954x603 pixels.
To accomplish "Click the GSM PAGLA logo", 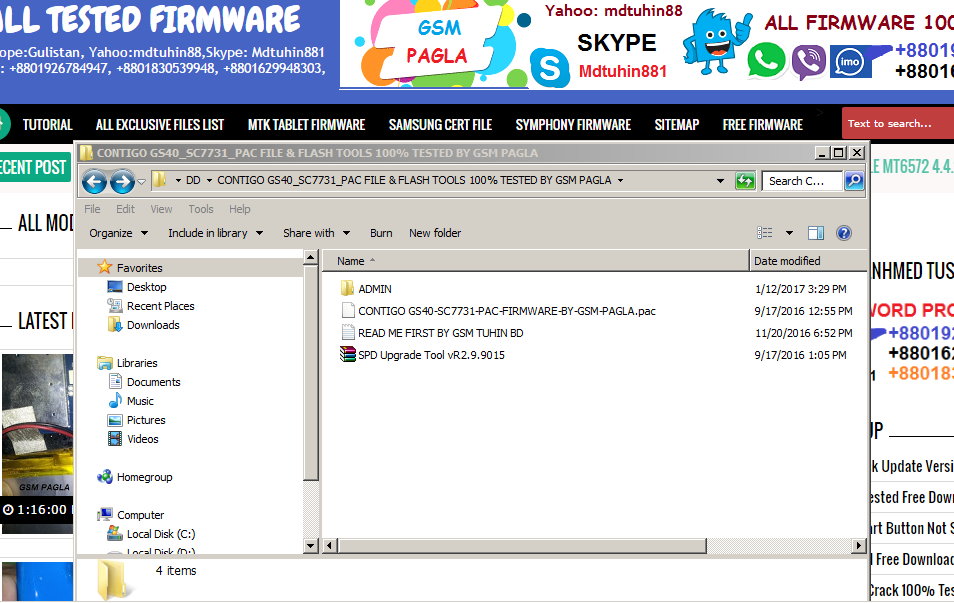I will 437,43.
